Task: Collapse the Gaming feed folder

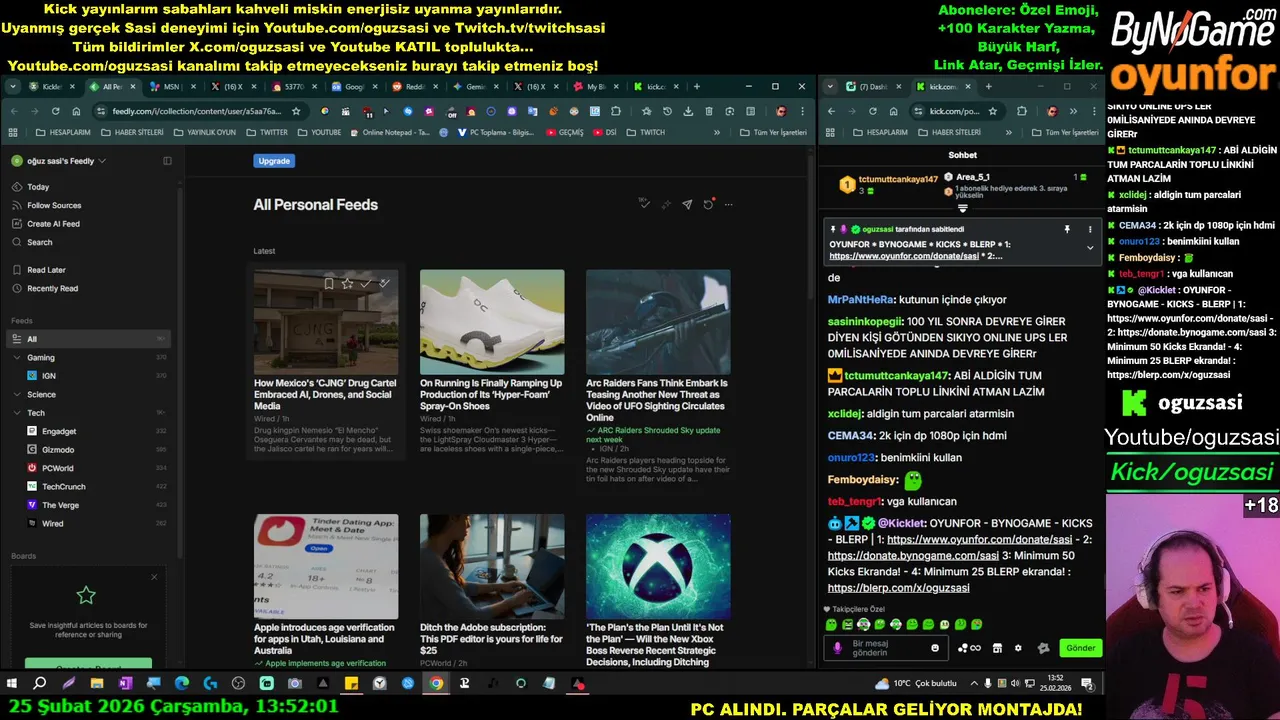Action: tap(17, 357)
